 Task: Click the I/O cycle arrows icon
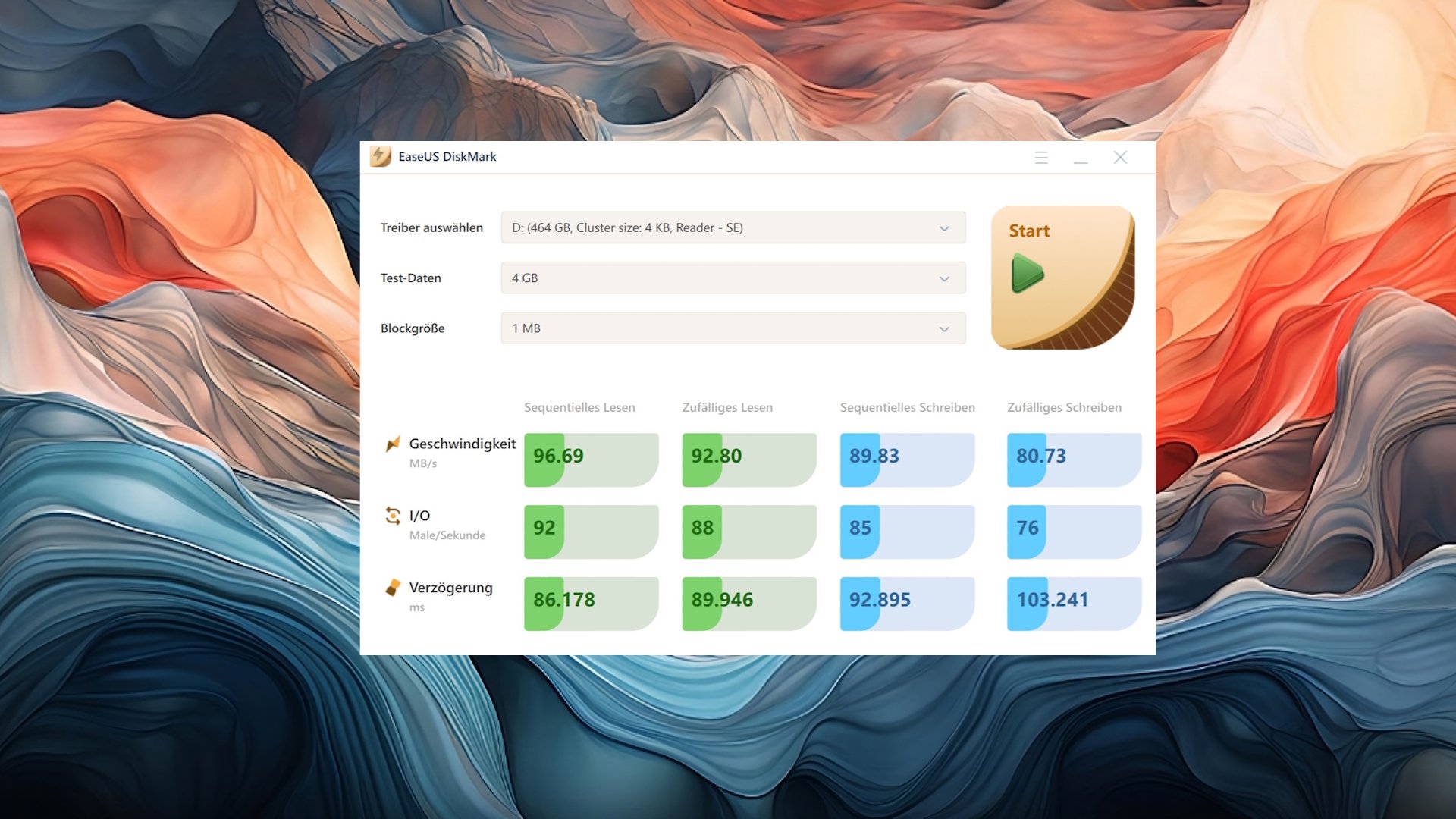pos(393,516)
